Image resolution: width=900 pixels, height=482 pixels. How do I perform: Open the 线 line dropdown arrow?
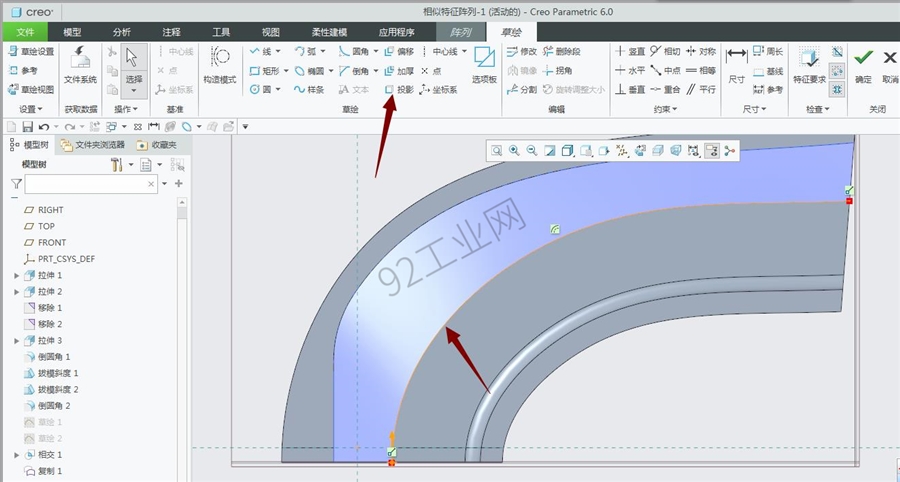pos(277,52)
